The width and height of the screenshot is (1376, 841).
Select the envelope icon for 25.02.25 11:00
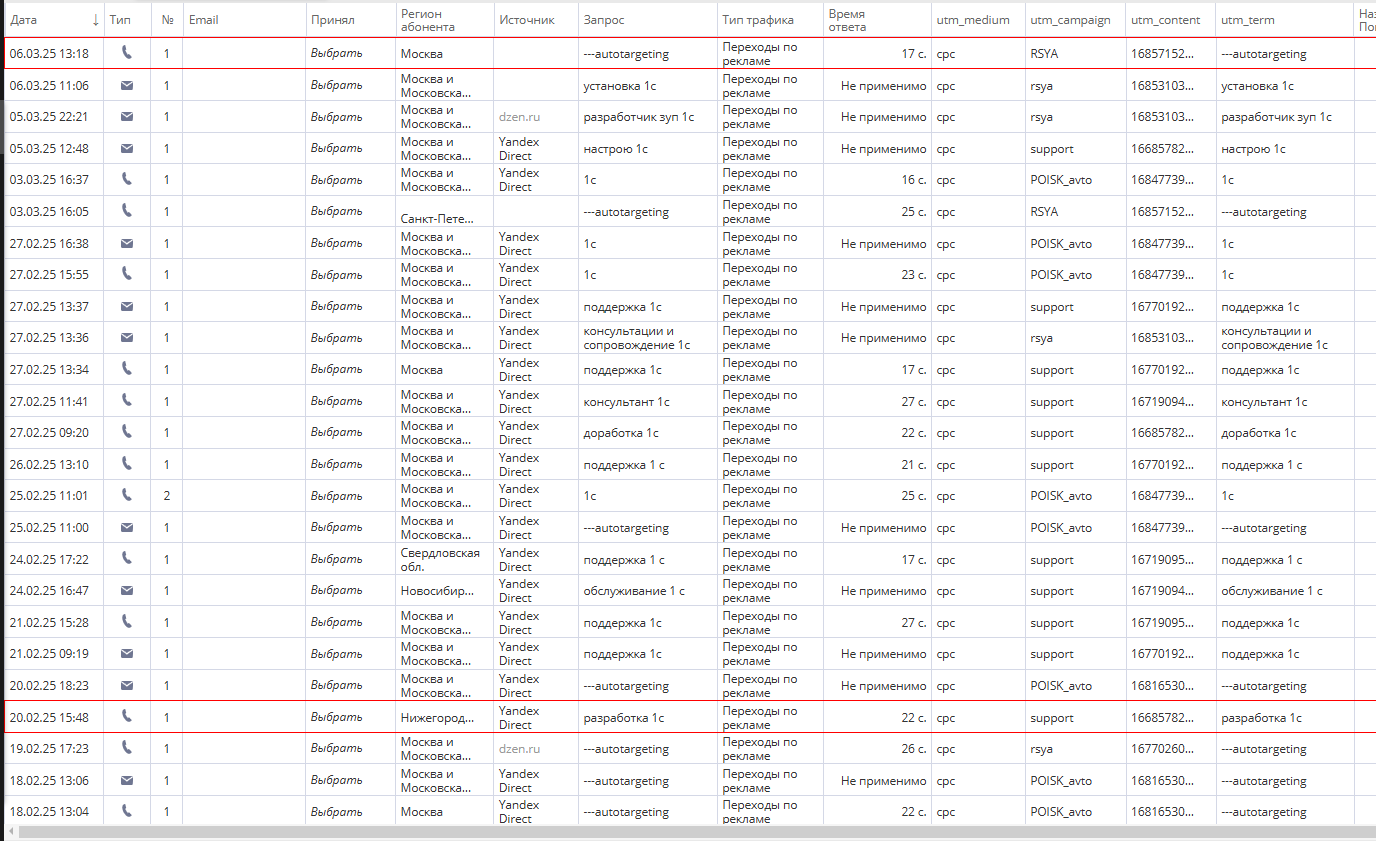coord(126,527)
